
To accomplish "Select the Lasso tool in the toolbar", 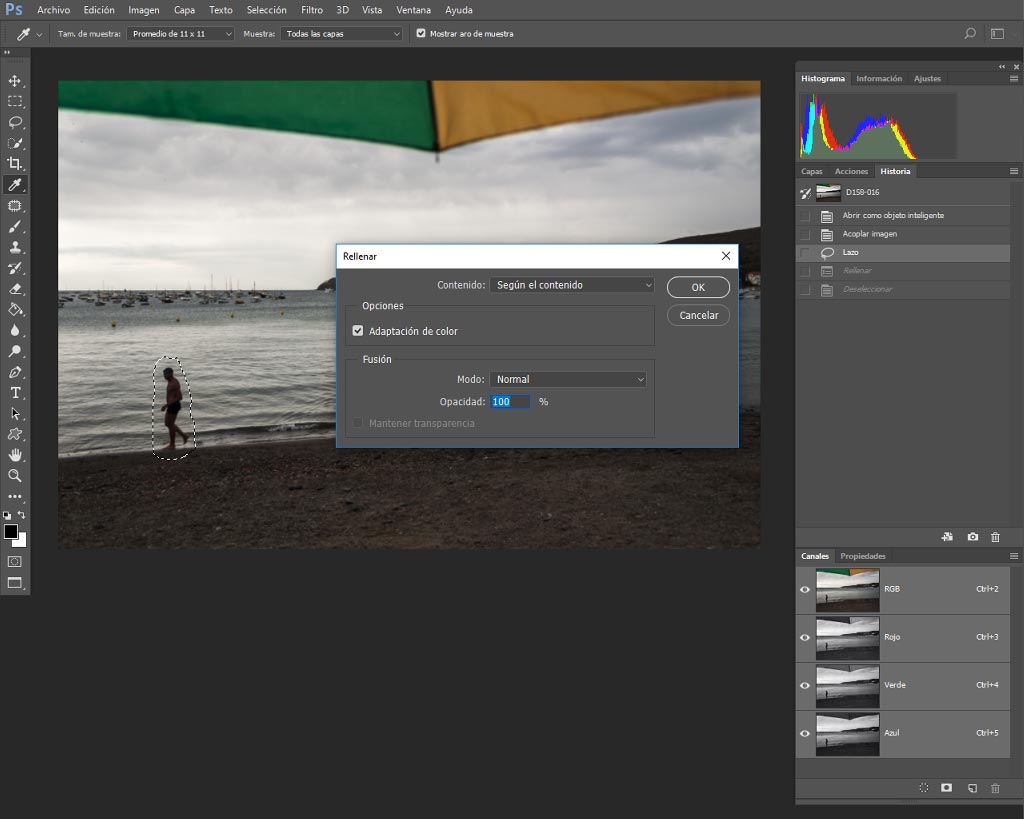I will pyautogui.click(x=14, y=122).
